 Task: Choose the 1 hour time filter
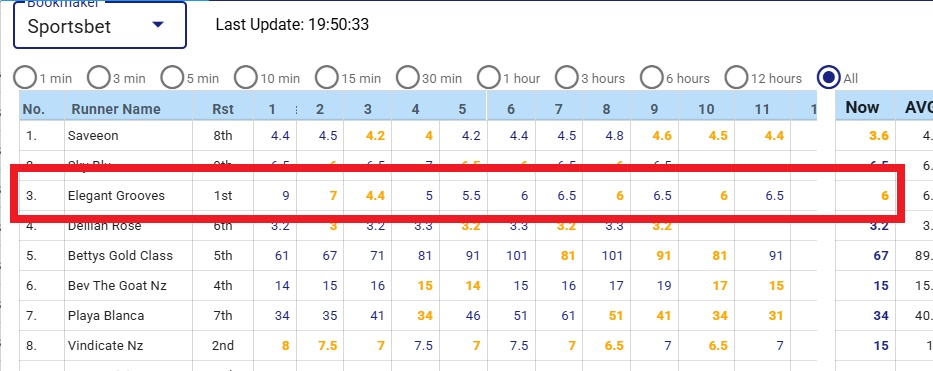click(489, 77)
